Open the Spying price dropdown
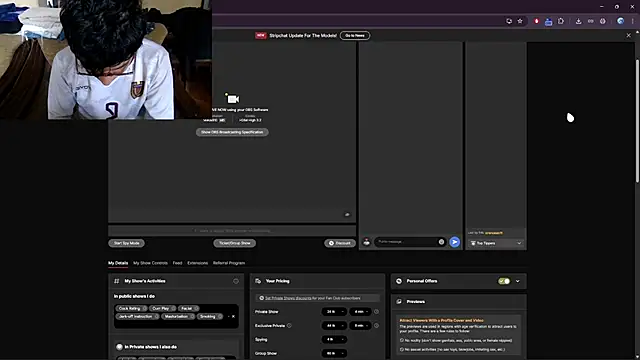The width and height of the screenshot is (640, 360). [x=334, y=340]
